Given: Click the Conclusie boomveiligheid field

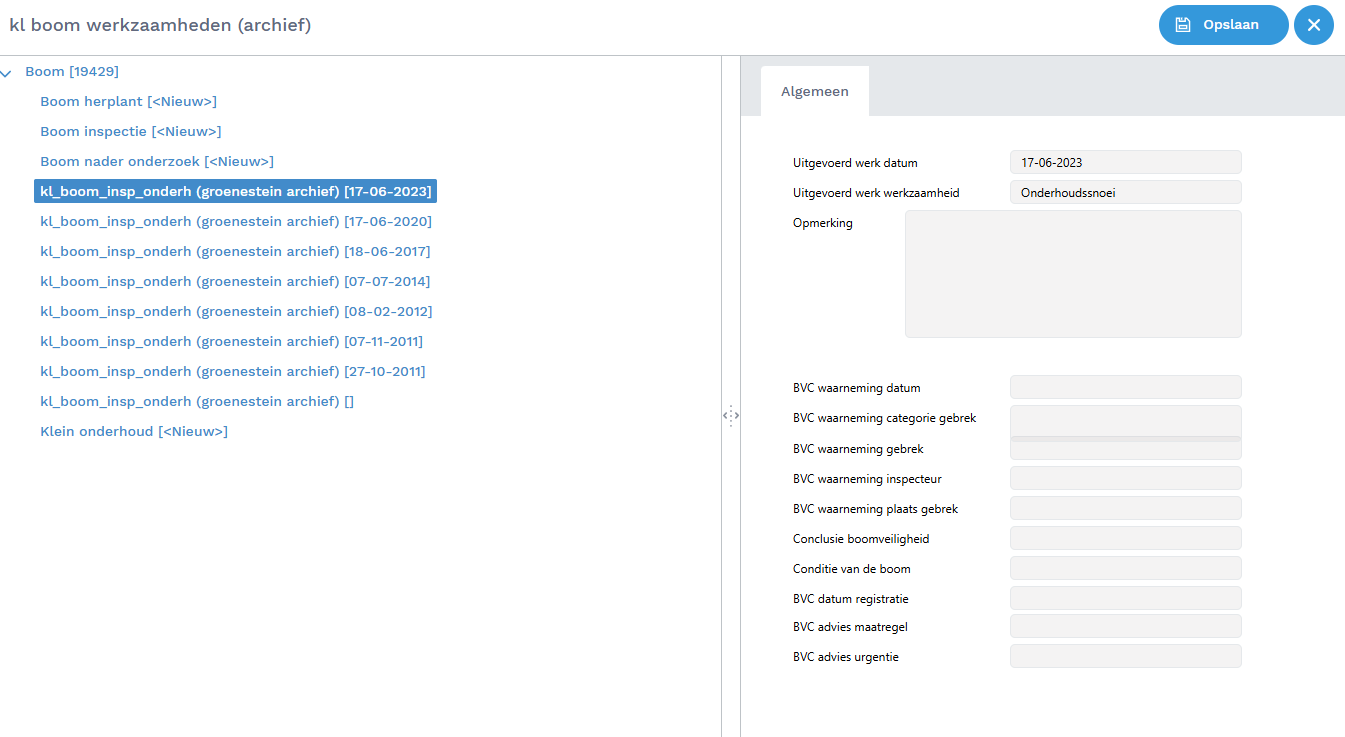Looking at the screenshot, I should point(1125,538).
